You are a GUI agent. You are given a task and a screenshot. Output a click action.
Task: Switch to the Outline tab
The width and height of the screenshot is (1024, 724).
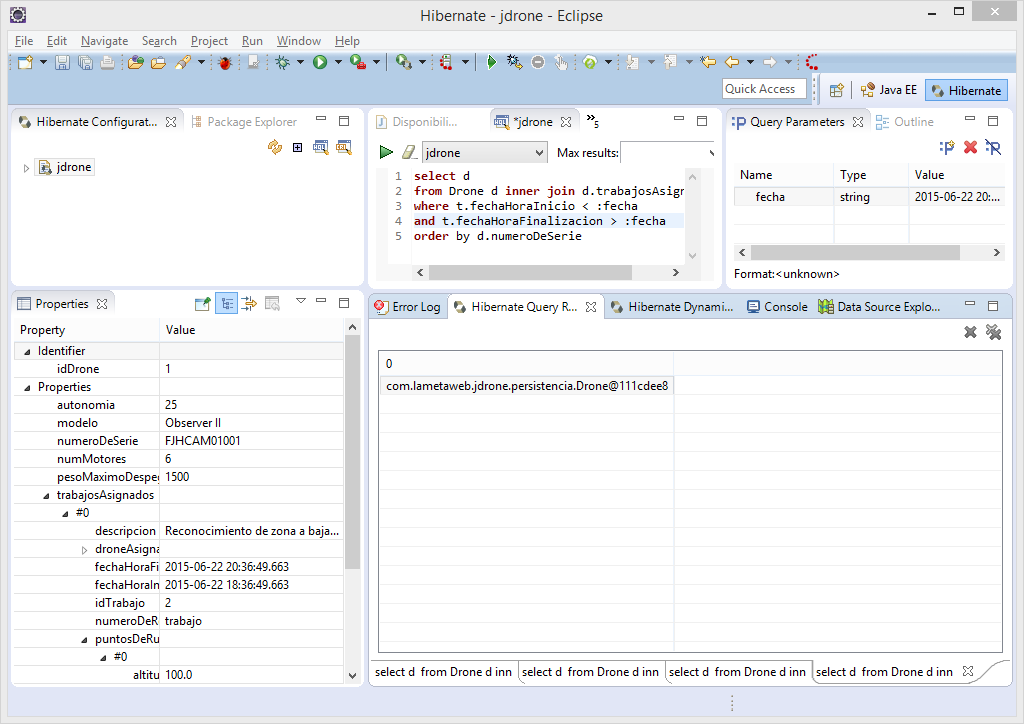pyautogui.click(x=905, y=121)
